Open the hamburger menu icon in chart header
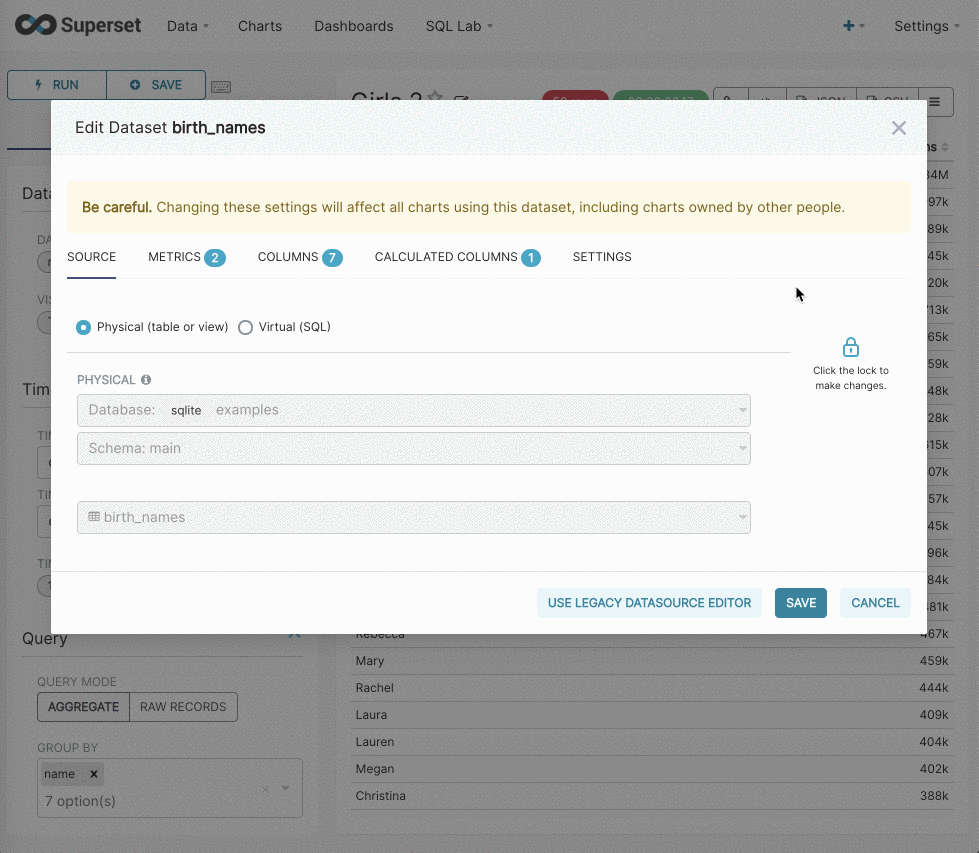Viewport: 979px width, 853px height. point(935,102)
